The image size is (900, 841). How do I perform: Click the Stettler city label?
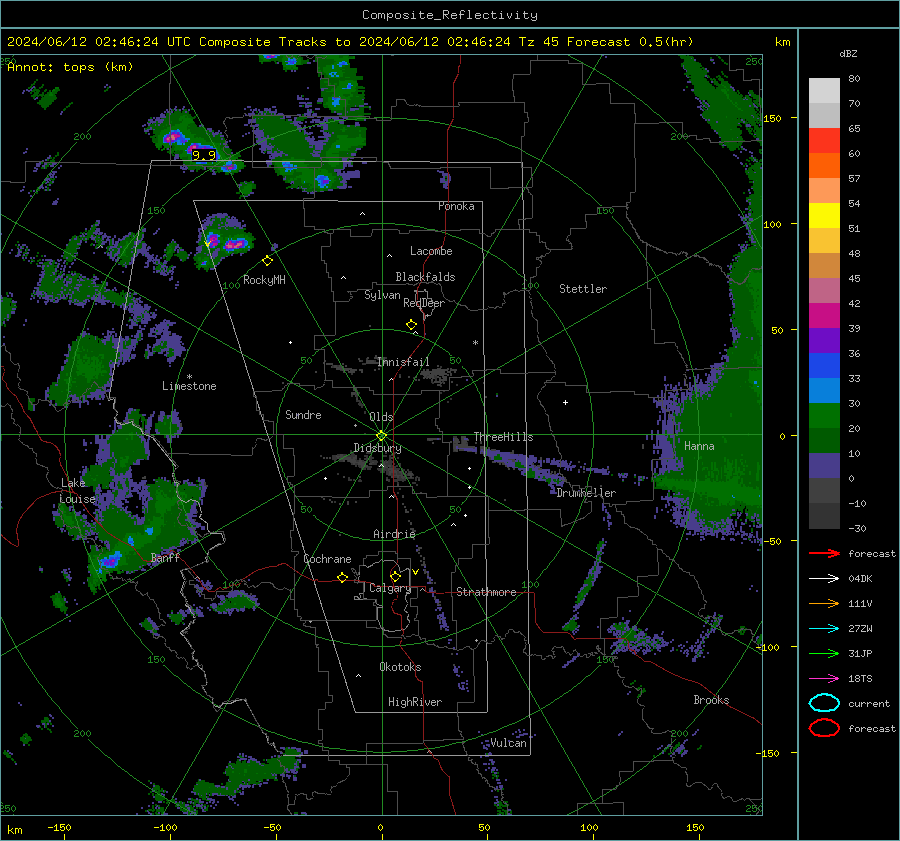pos(583,289)
